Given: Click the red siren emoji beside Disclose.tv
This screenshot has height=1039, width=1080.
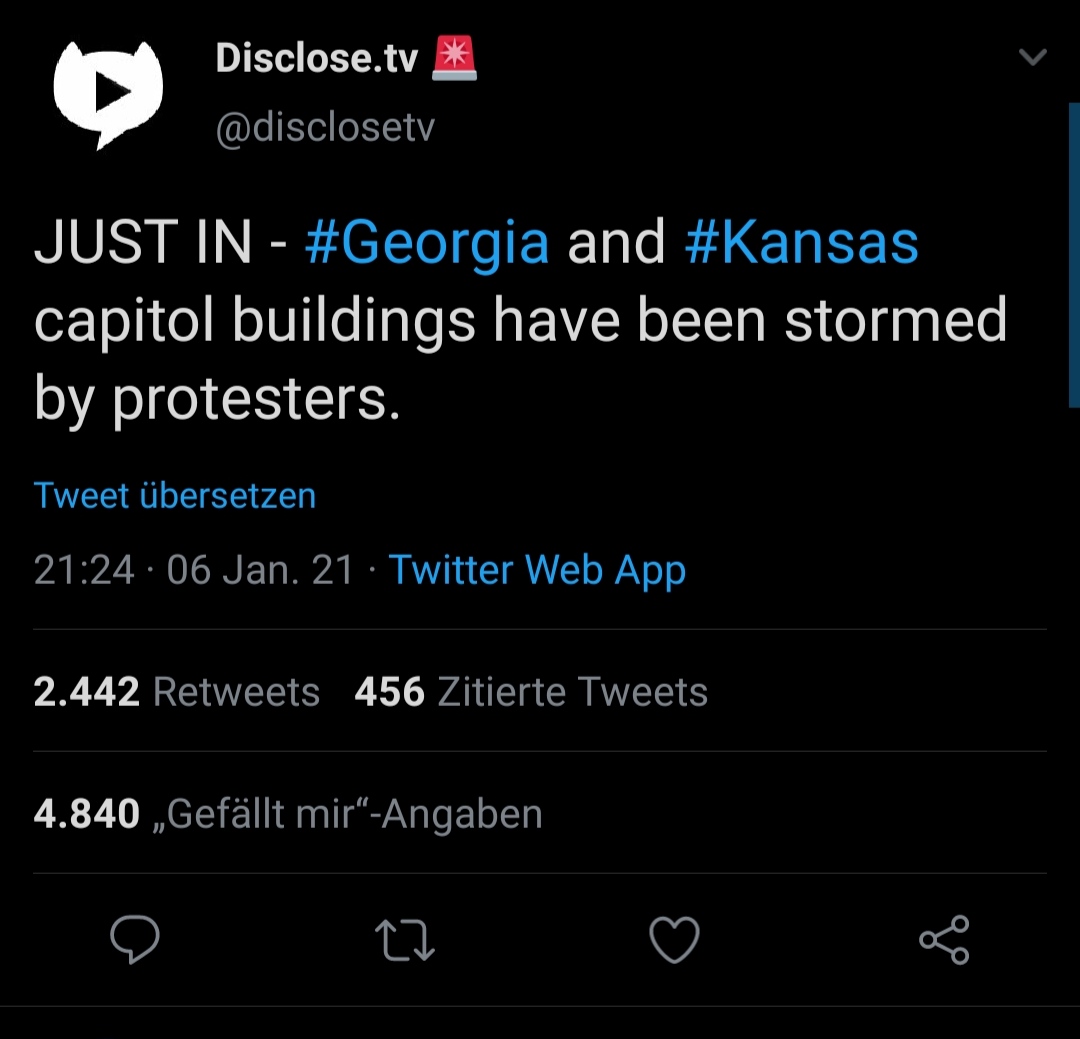Looking at the screenshot, I should click(454, 60).
